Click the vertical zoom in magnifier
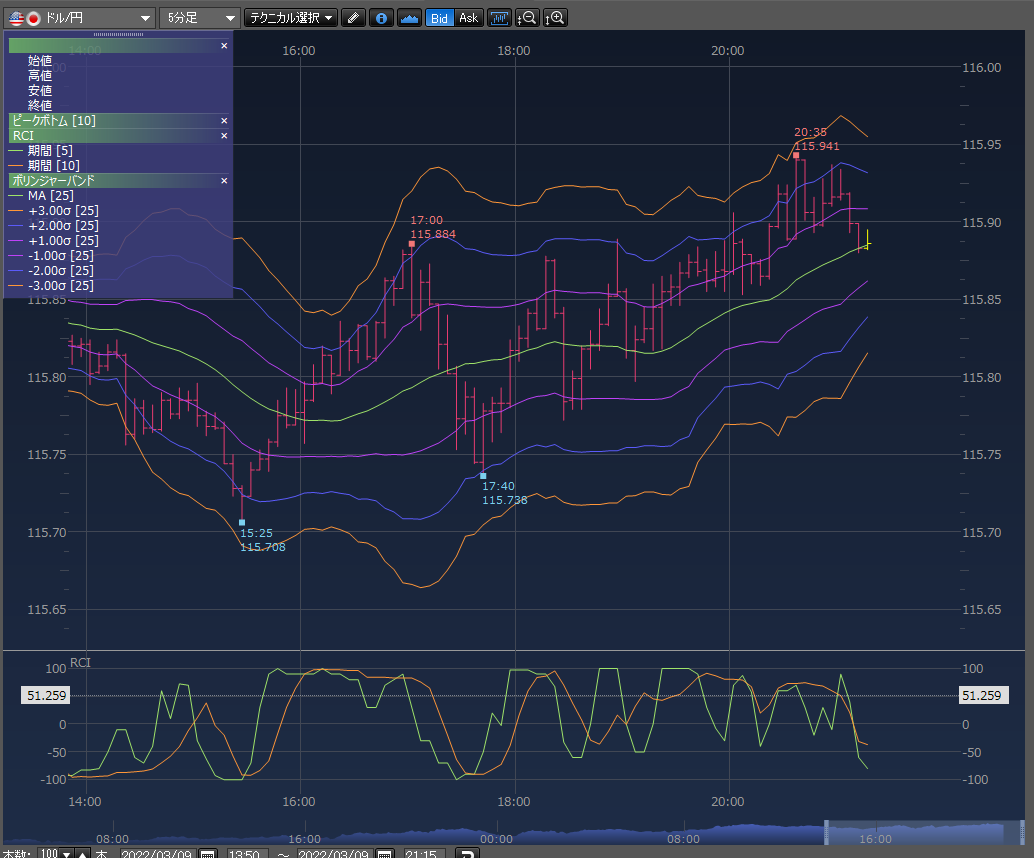 point(555,18)
